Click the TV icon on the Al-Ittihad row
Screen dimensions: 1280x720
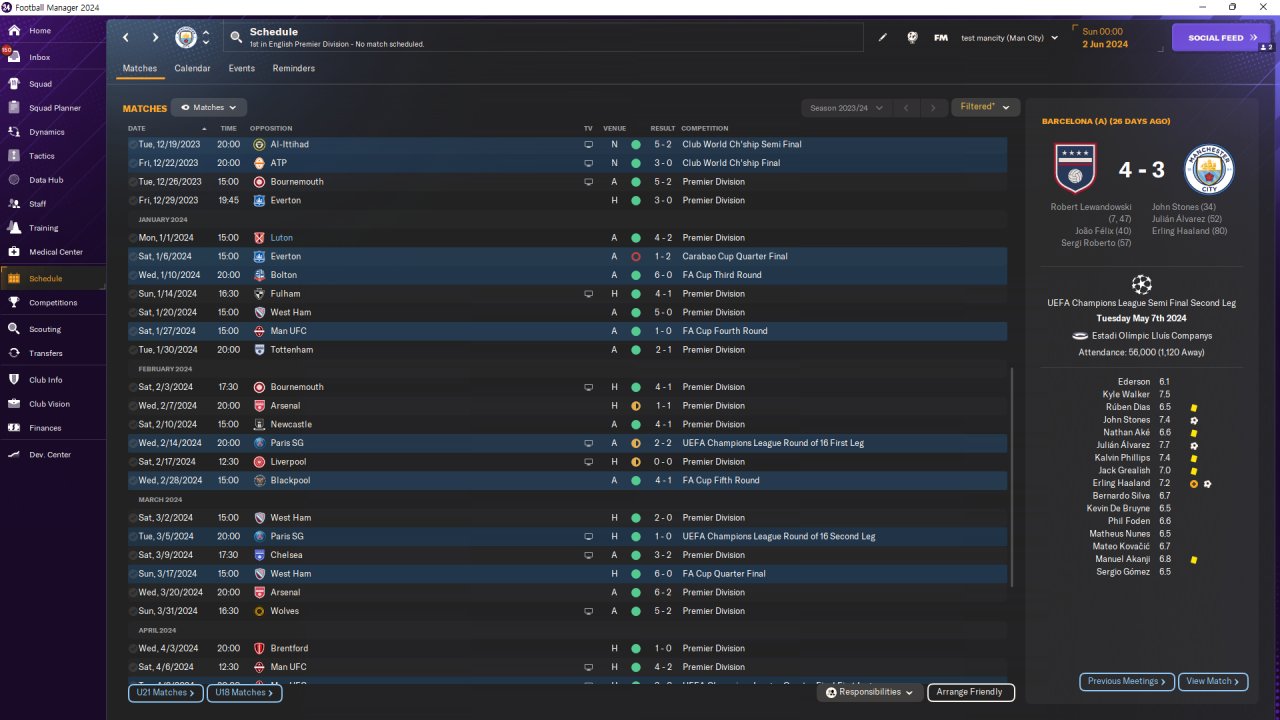click(588, 144)
